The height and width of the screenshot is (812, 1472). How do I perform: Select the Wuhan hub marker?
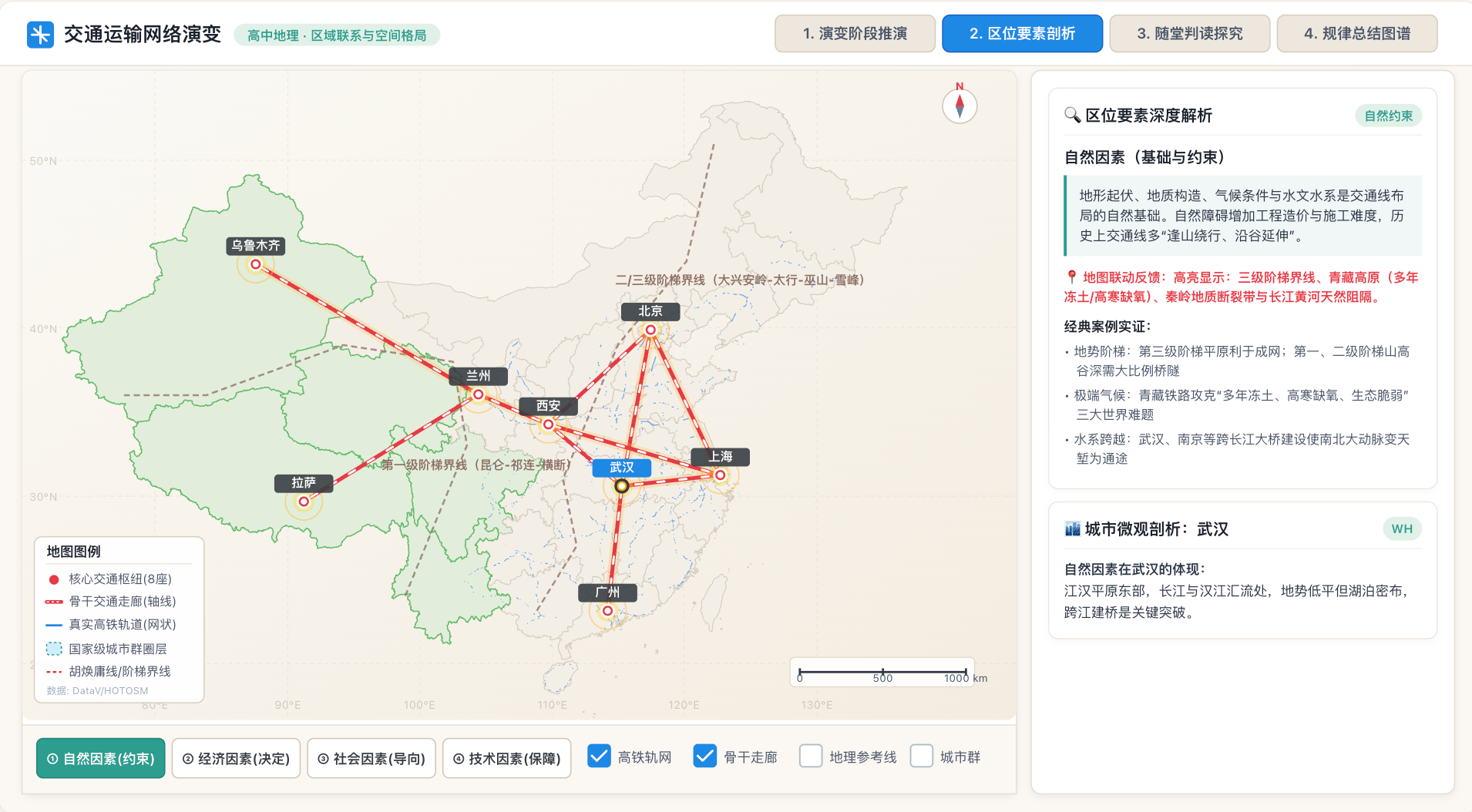coord(621,486)
